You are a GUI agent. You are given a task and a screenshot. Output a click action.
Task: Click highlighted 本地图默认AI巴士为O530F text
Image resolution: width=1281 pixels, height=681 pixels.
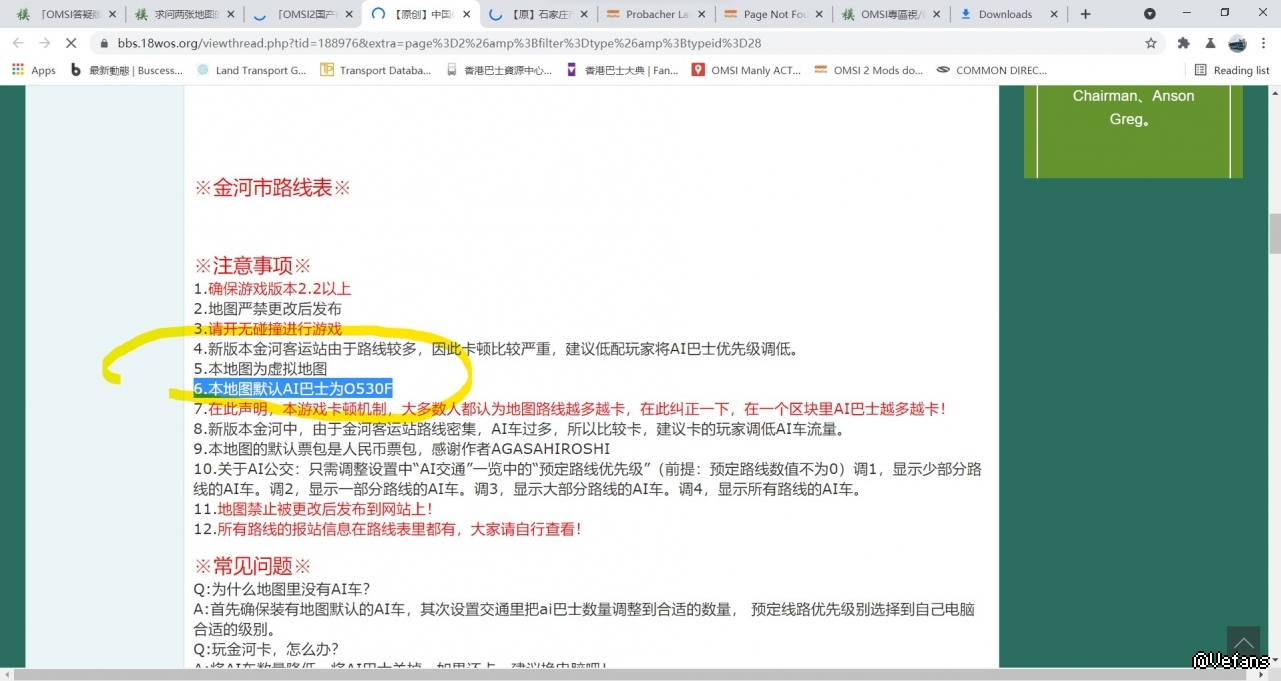coord(293,389)
